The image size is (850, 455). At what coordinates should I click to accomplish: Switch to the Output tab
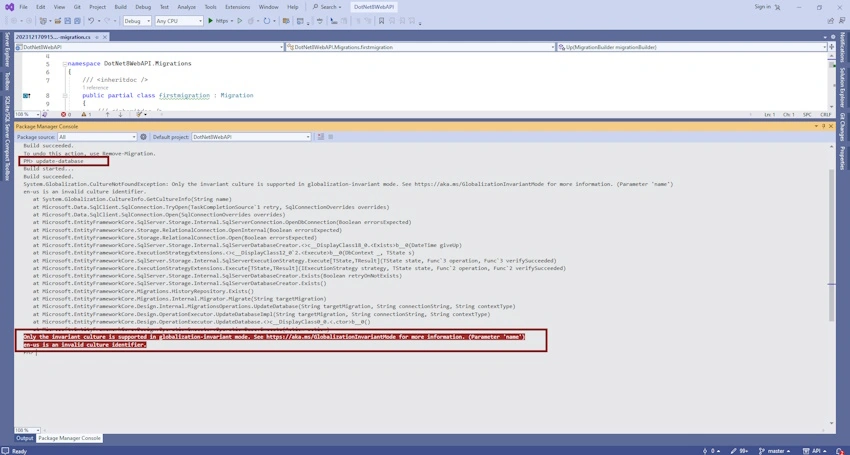point(24,438)
